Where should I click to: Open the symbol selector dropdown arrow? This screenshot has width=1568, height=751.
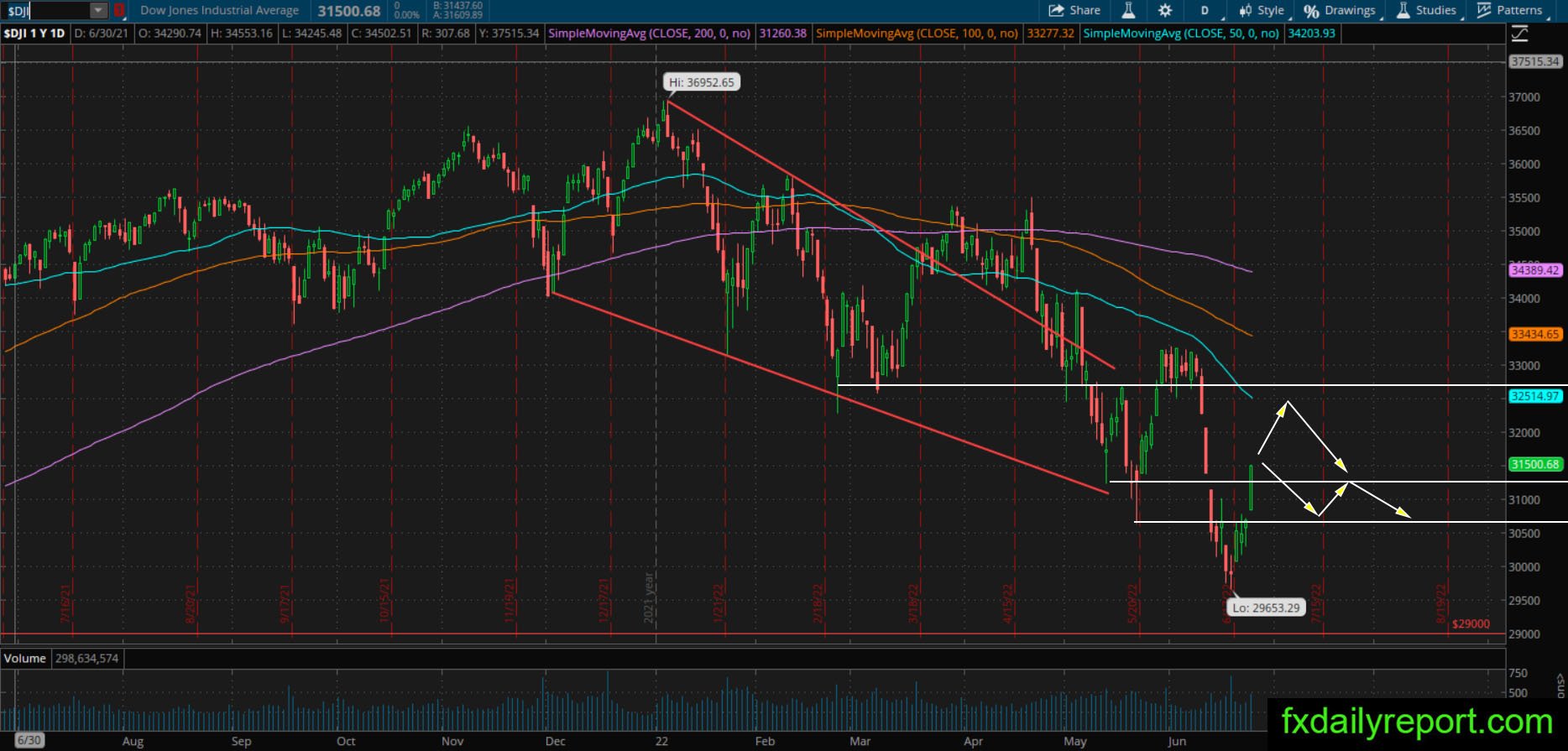[x=99, y=11]
